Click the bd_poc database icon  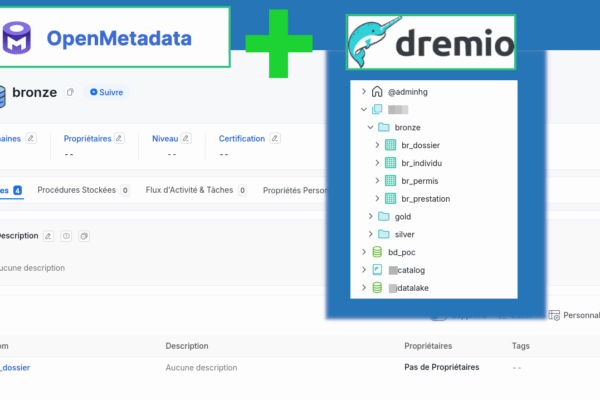(377, 252)
